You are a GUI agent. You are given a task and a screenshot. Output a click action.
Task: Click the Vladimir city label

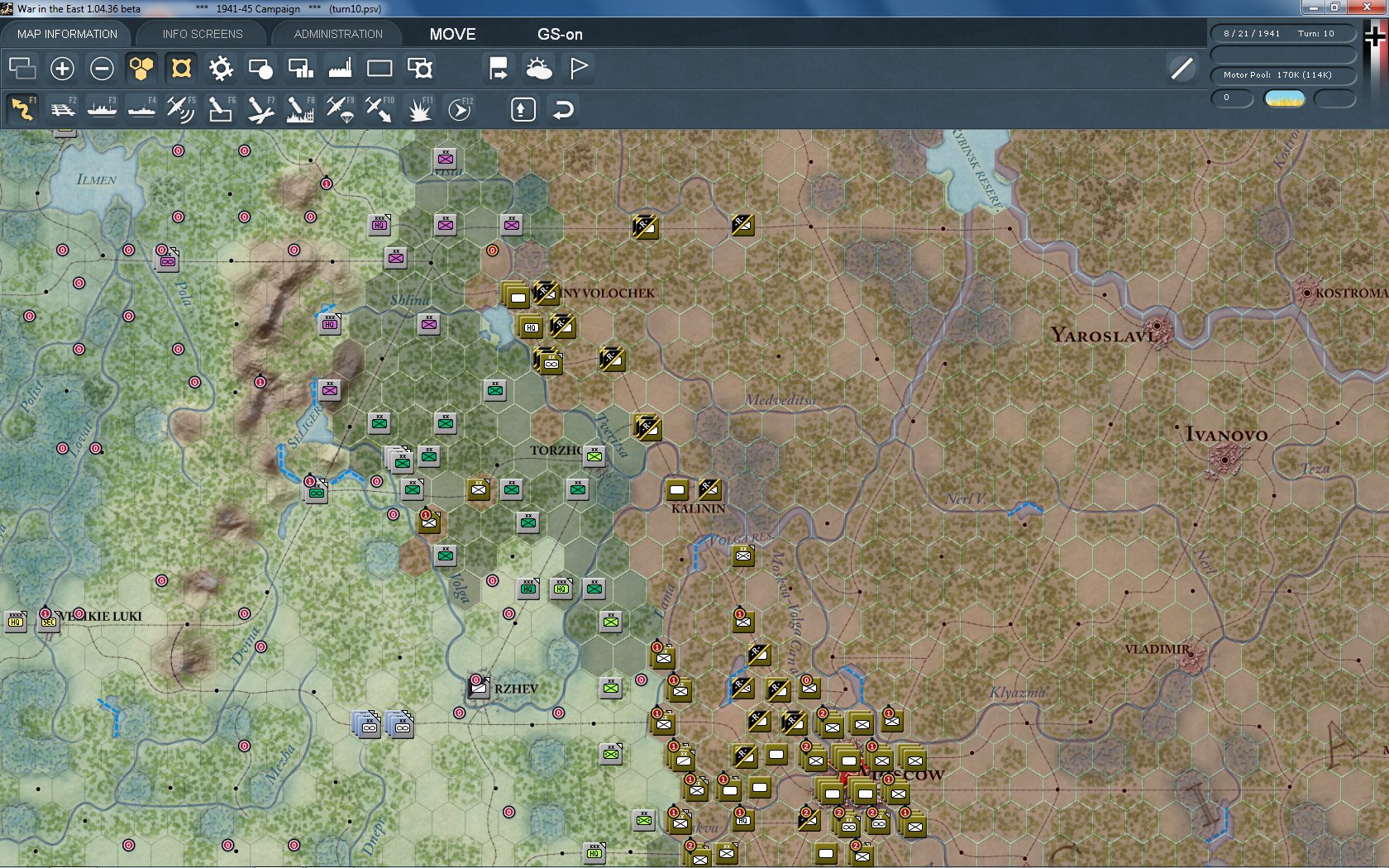(x=1157, y=649)
